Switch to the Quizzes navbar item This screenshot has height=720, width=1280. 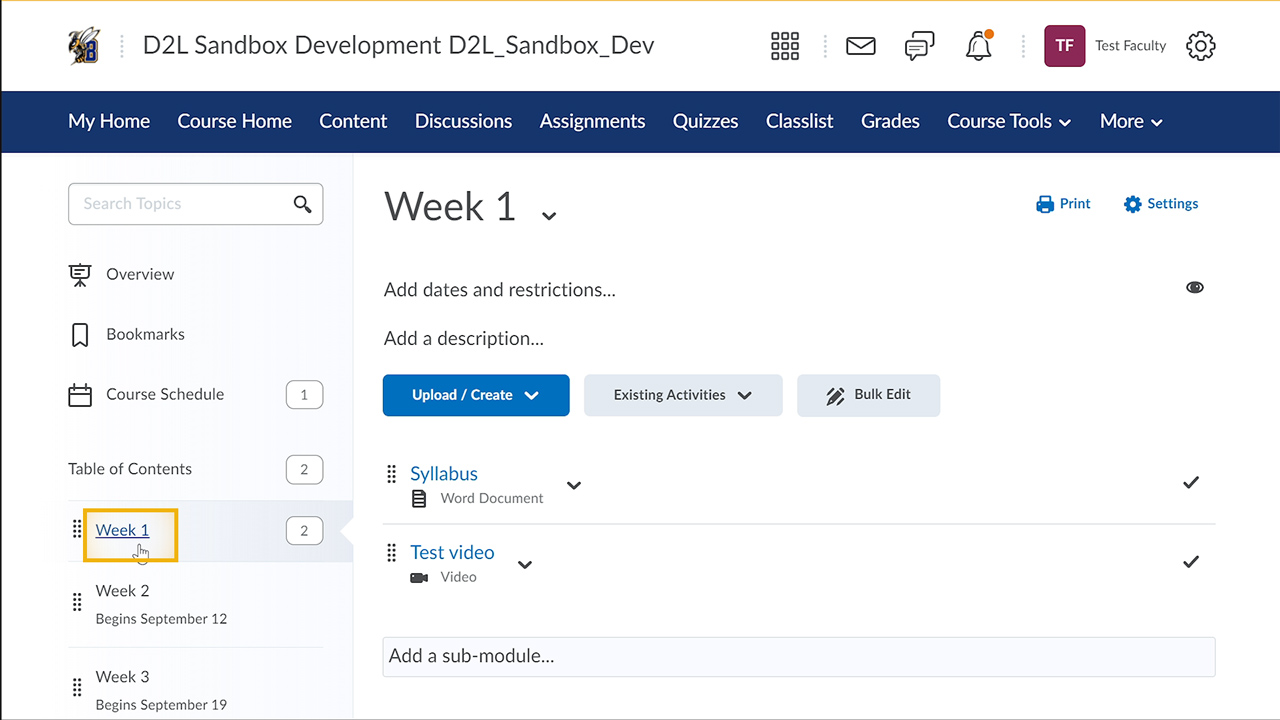click(x=705, y=121)
